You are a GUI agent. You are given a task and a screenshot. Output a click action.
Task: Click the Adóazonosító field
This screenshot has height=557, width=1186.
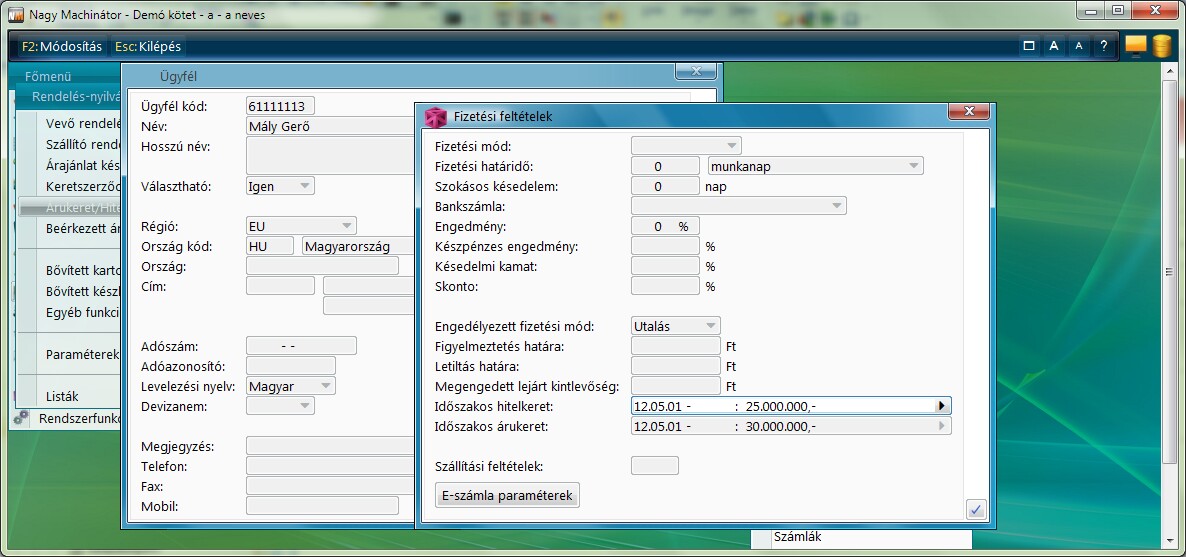(290, 366)
